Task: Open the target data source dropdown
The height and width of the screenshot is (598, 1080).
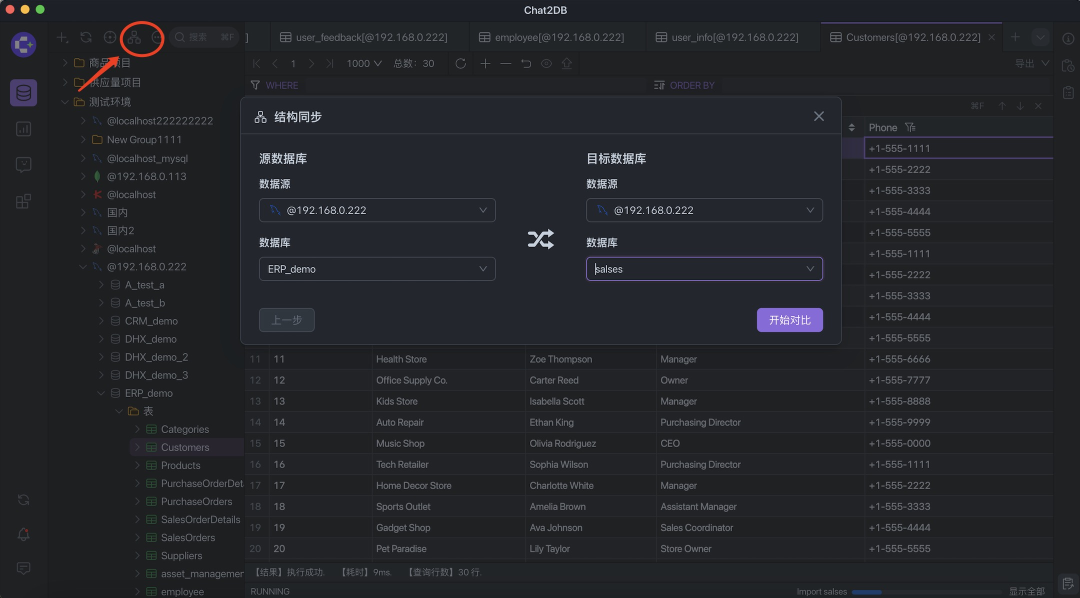Action: [x=704, y=210]
